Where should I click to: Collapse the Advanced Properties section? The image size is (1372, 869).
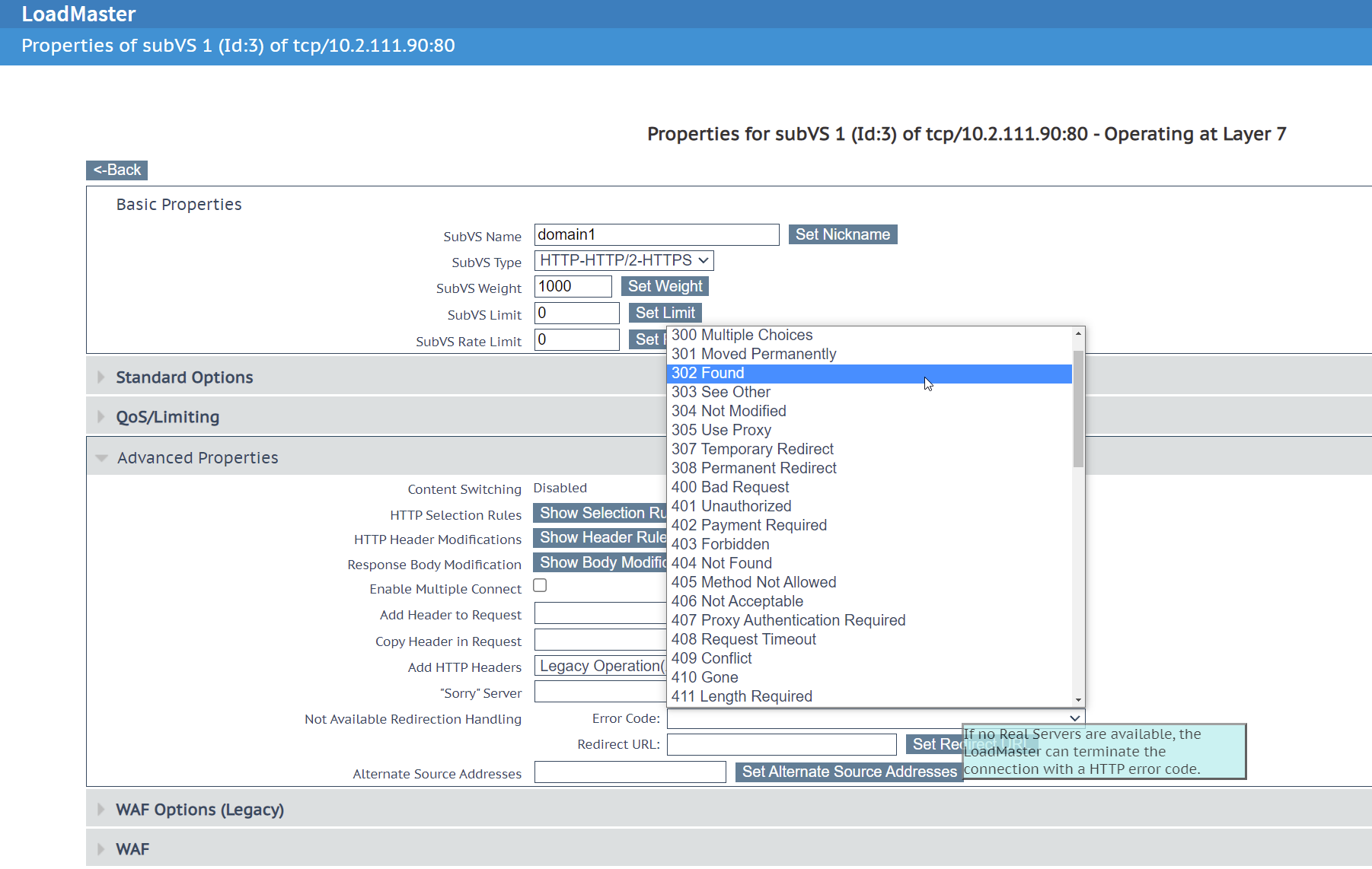click(x=198, y=458)
